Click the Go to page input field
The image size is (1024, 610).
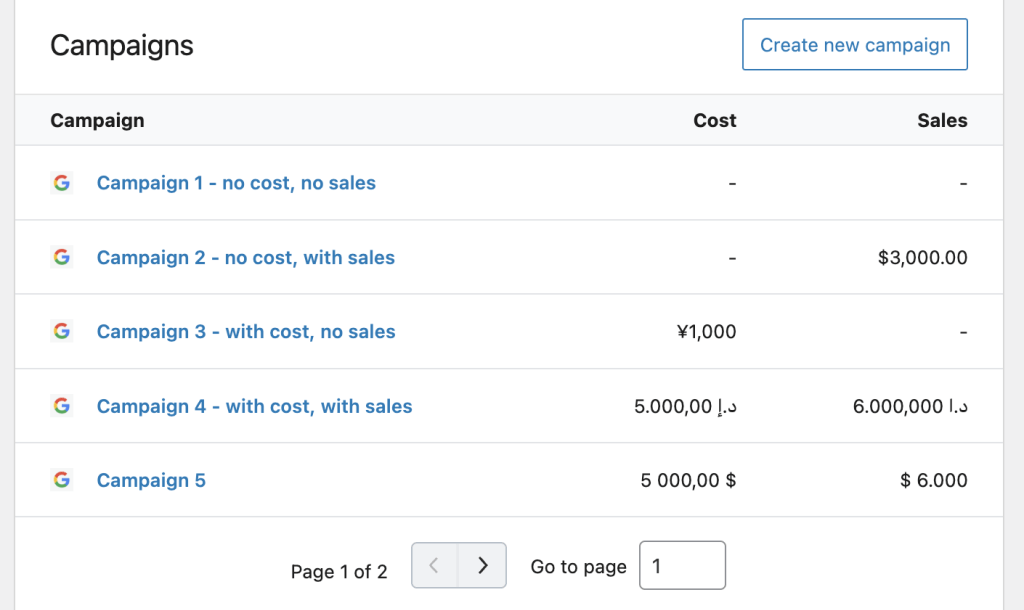click(x=682, y=565)
